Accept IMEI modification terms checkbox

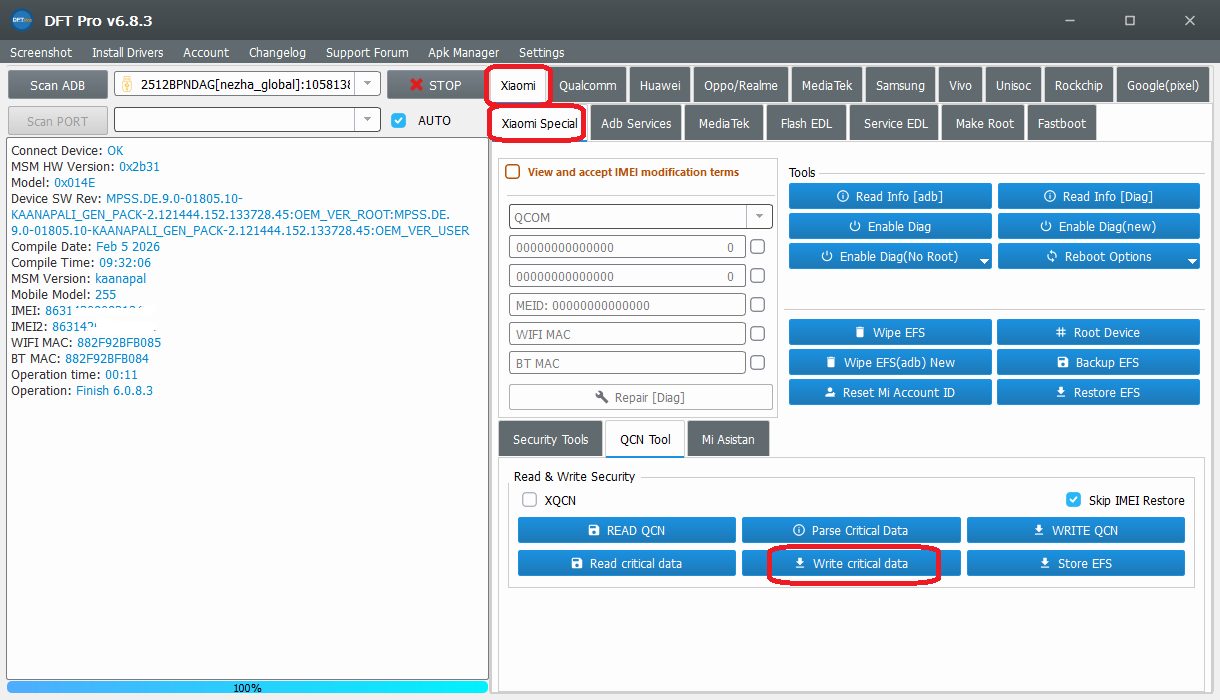coord(513,172)
